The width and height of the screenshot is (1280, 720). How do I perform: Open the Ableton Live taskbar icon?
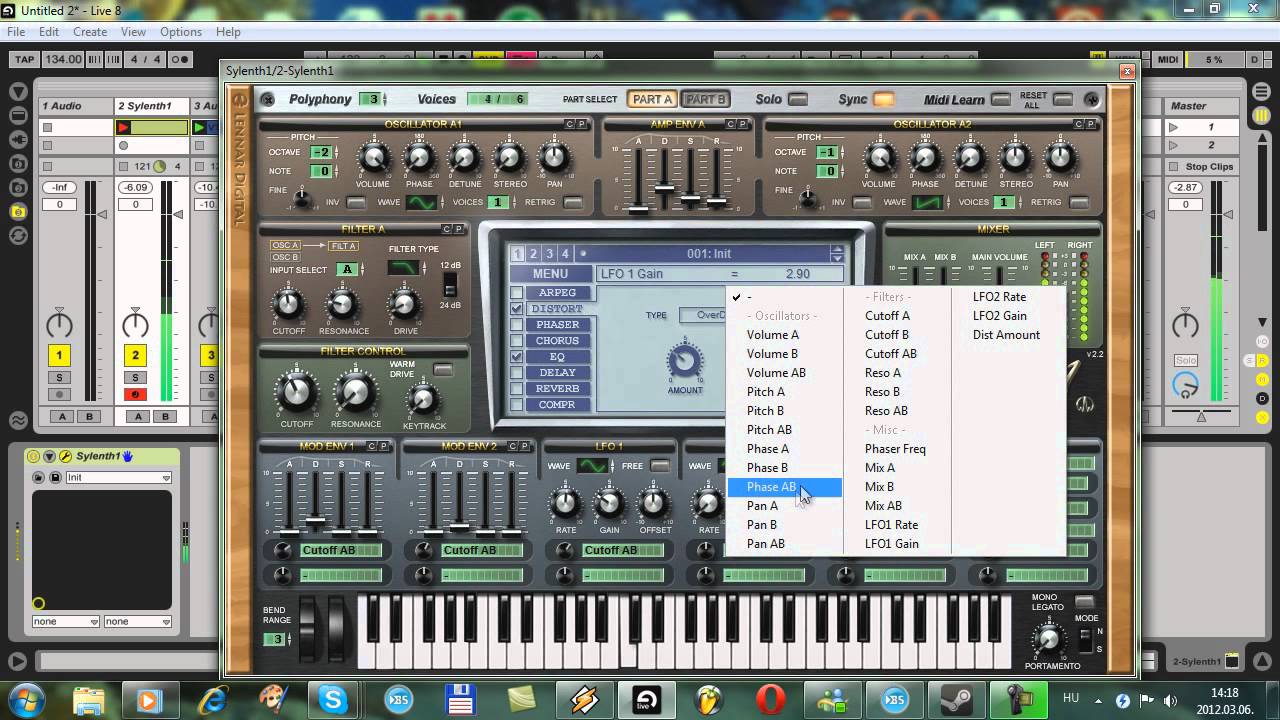coord(649,699)
